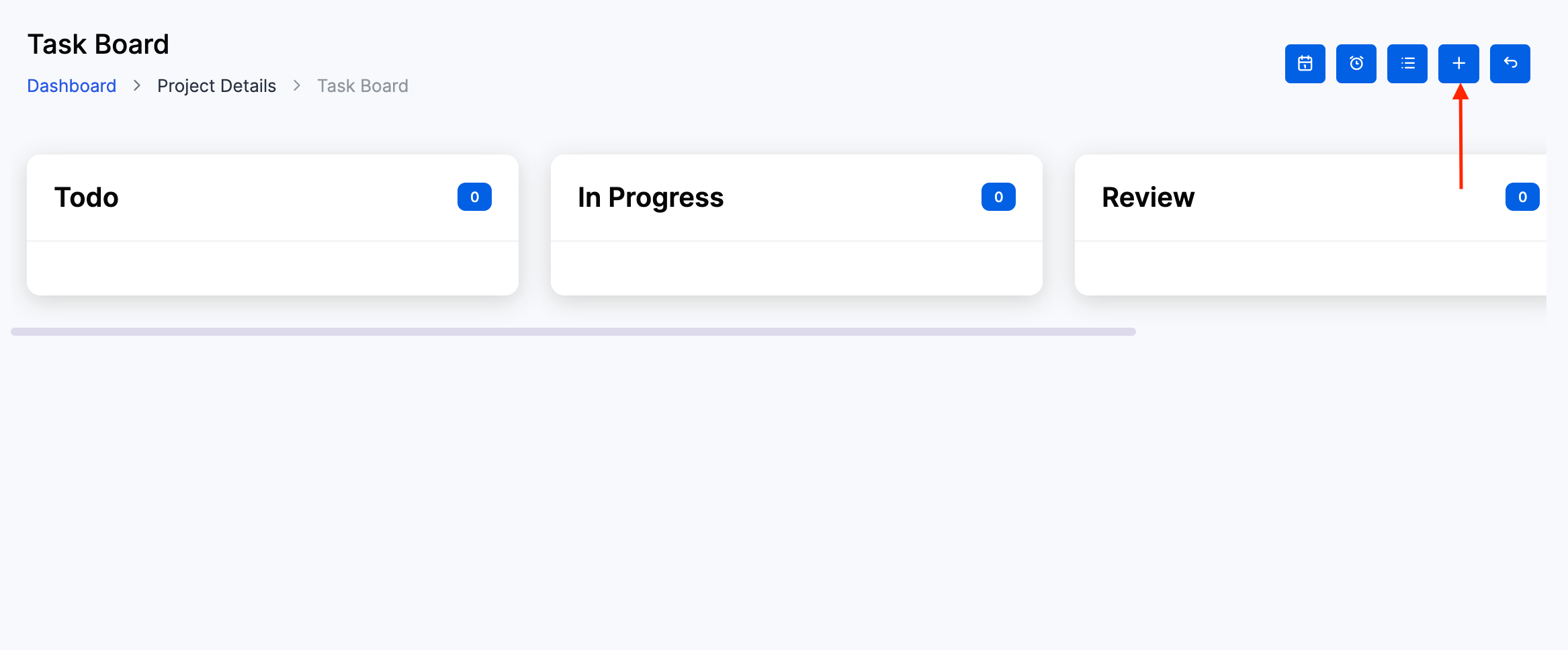Click the empty Todo column body

[272, 268]
